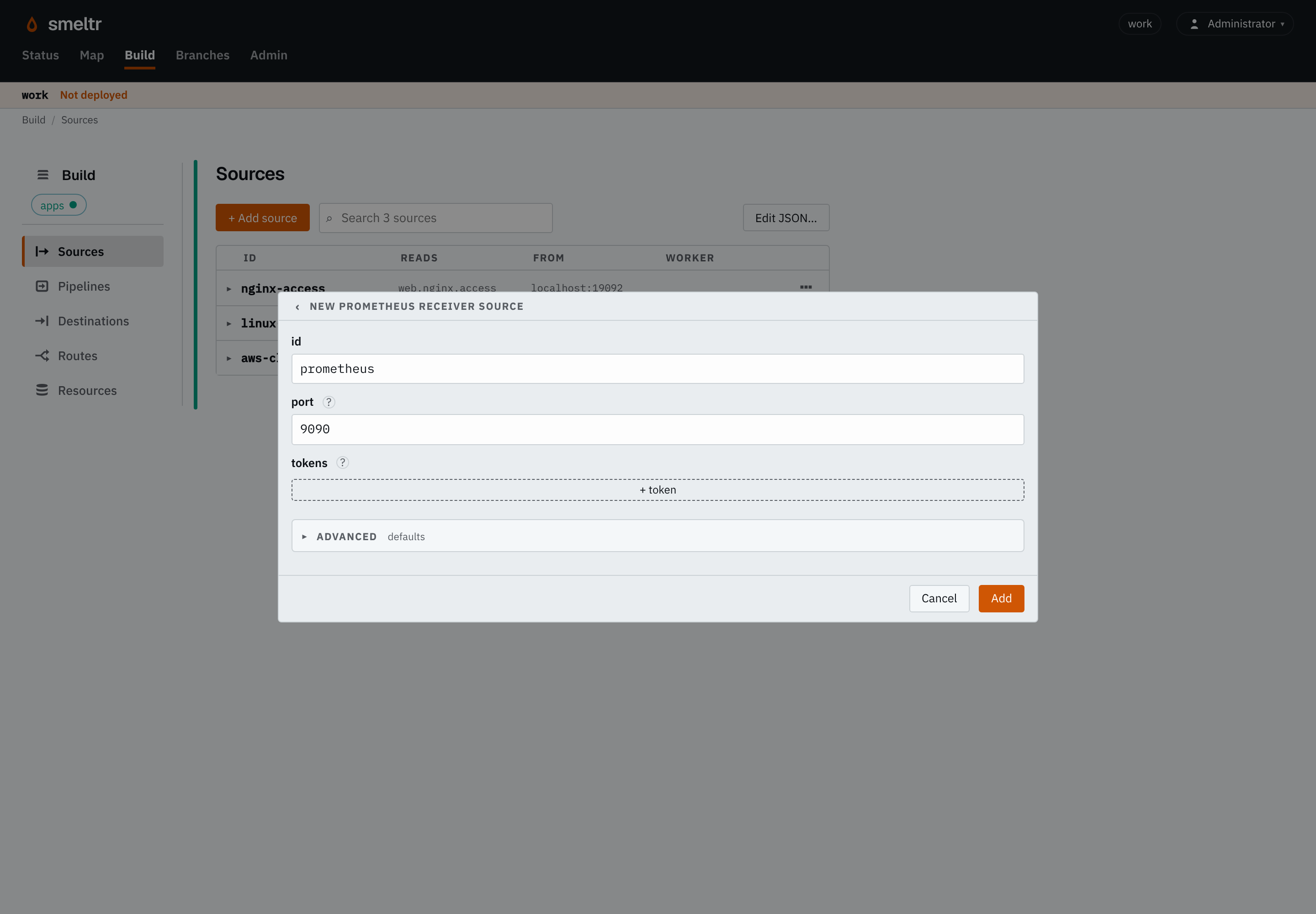
Task: Expand the aws-c source row
Action: [229, 358]
